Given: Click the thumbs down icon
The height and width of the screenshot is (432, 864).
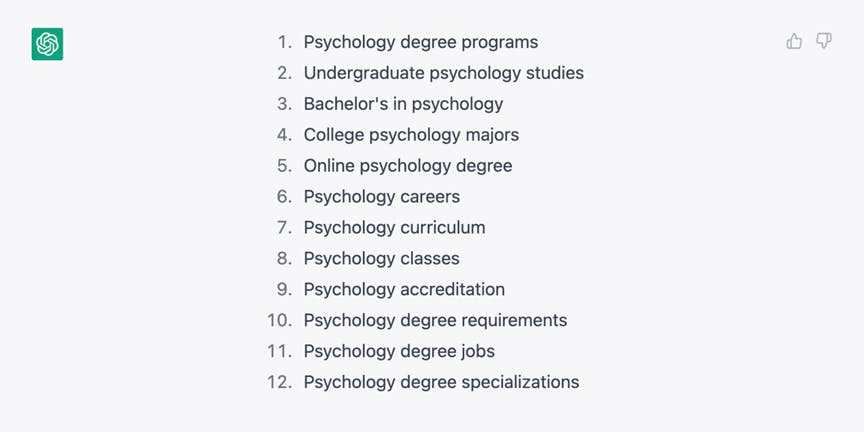Looking at the screenshot, I should 824,41.
